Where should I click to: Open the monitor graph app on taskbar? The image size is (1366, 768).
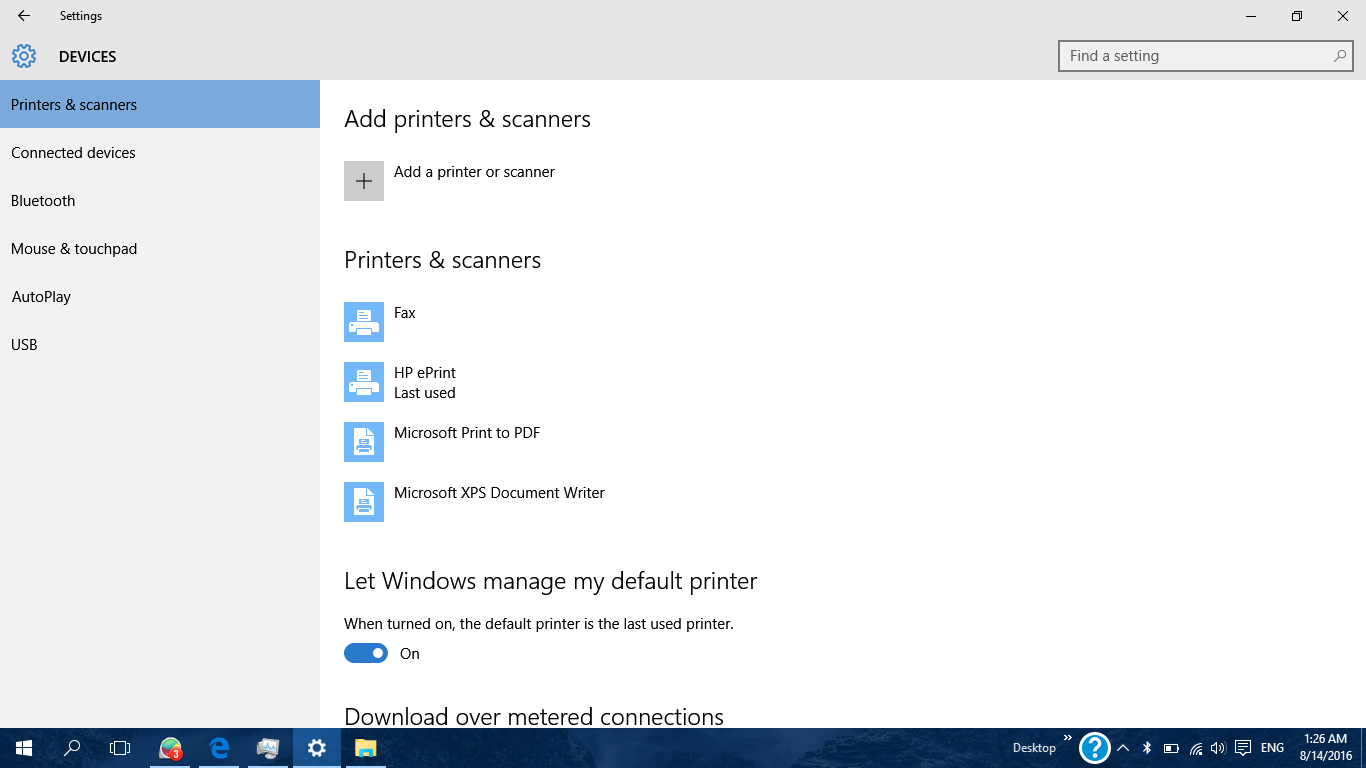[x=268, y=748]
